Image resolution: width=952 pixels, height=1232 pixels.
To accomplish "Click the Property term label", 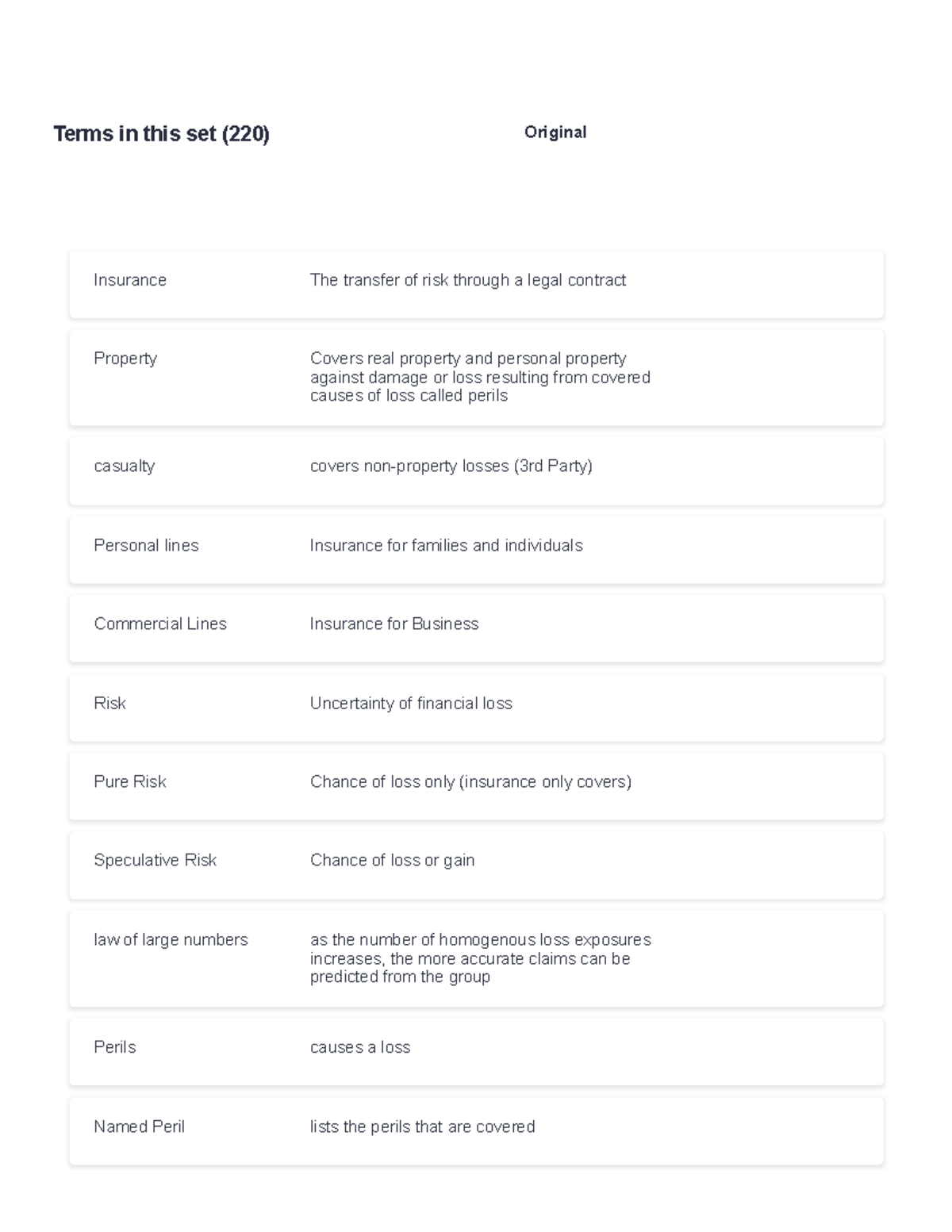I will click(x=125, y=359).
